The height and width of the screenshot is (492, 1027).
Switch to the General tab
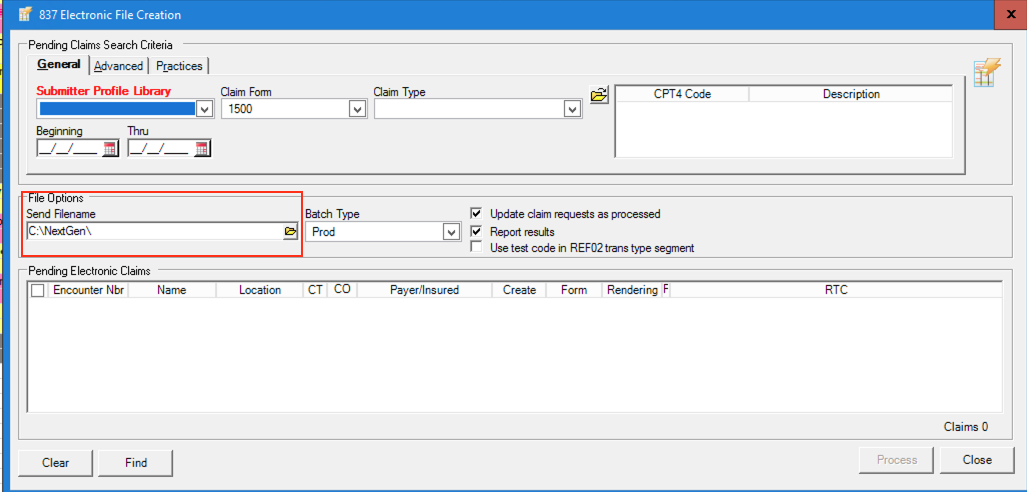pyautogui.click(x=59, y=65)
